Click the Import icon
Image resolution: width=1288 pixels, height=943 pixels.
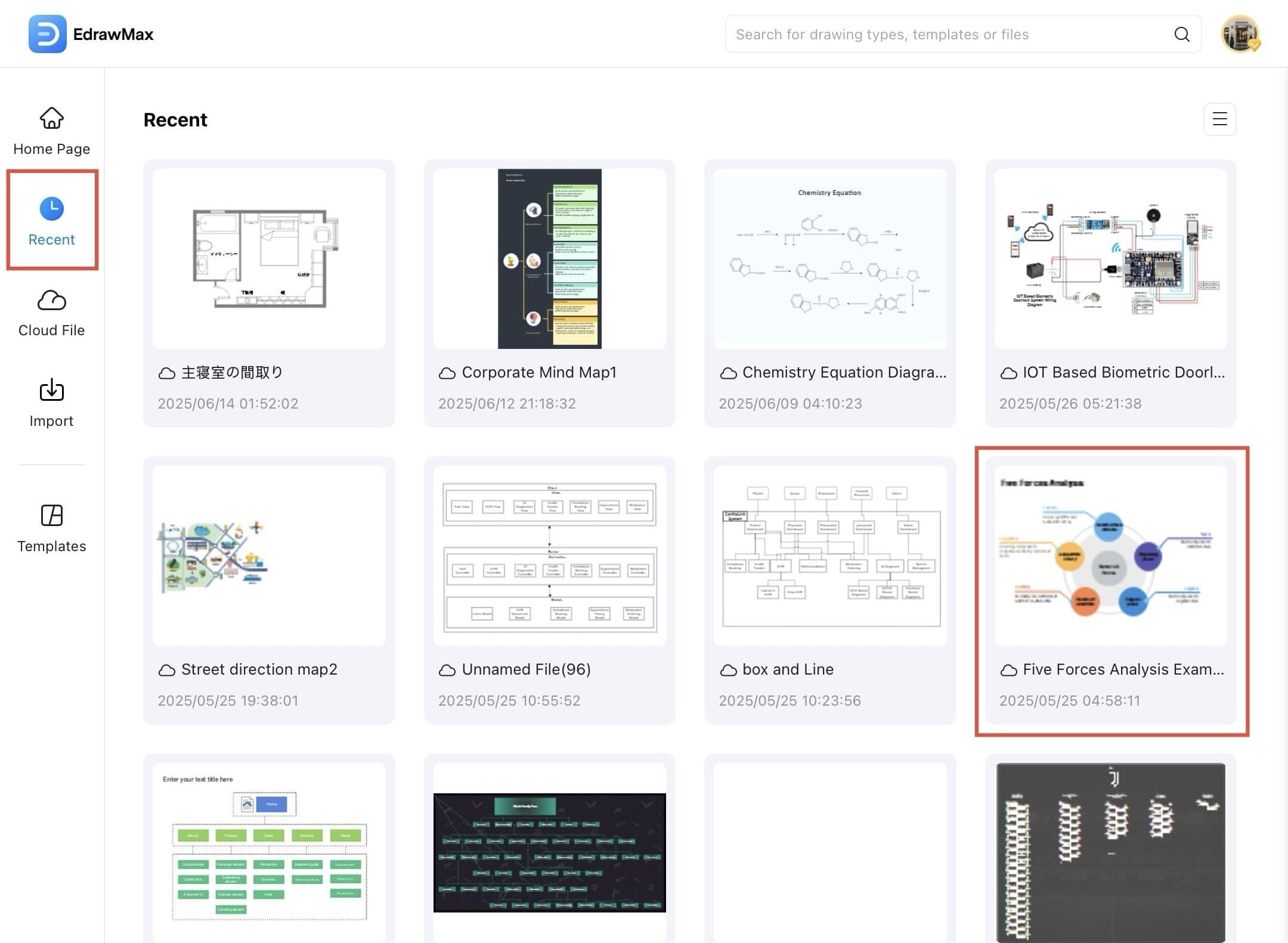tap(52, 391)
